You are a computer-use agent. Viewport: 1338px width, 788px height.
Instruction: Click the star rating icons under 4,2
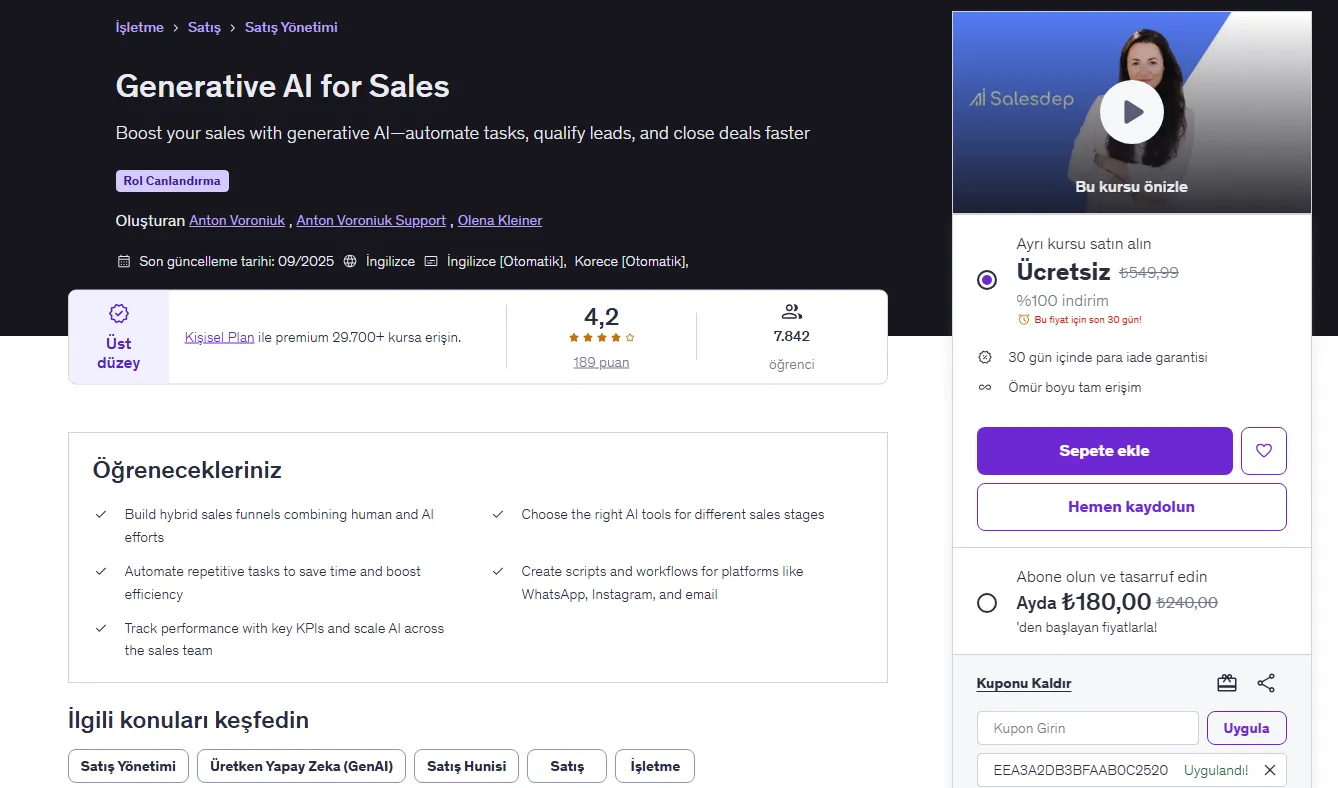[x=602, y=338]
